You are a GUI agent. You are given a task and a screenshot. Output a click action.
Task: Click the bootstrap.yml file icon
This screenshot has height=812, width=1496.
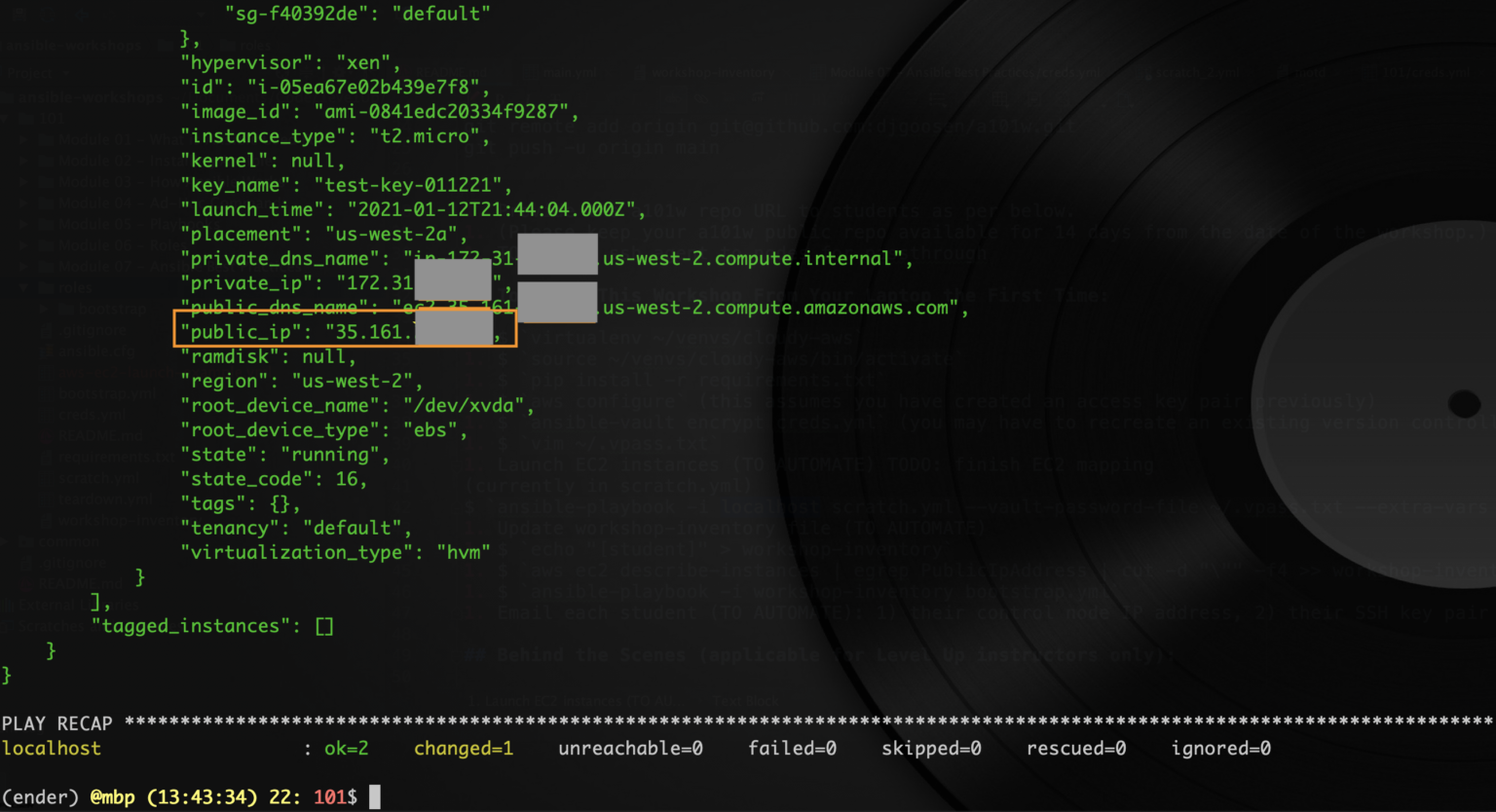(44, 393)
